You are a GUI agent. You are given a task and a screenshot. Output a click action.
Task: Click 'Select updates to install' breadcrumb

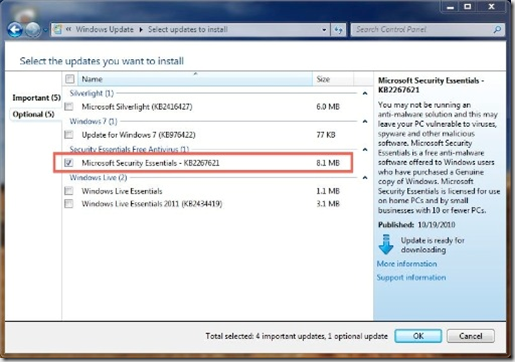point(188,29)
